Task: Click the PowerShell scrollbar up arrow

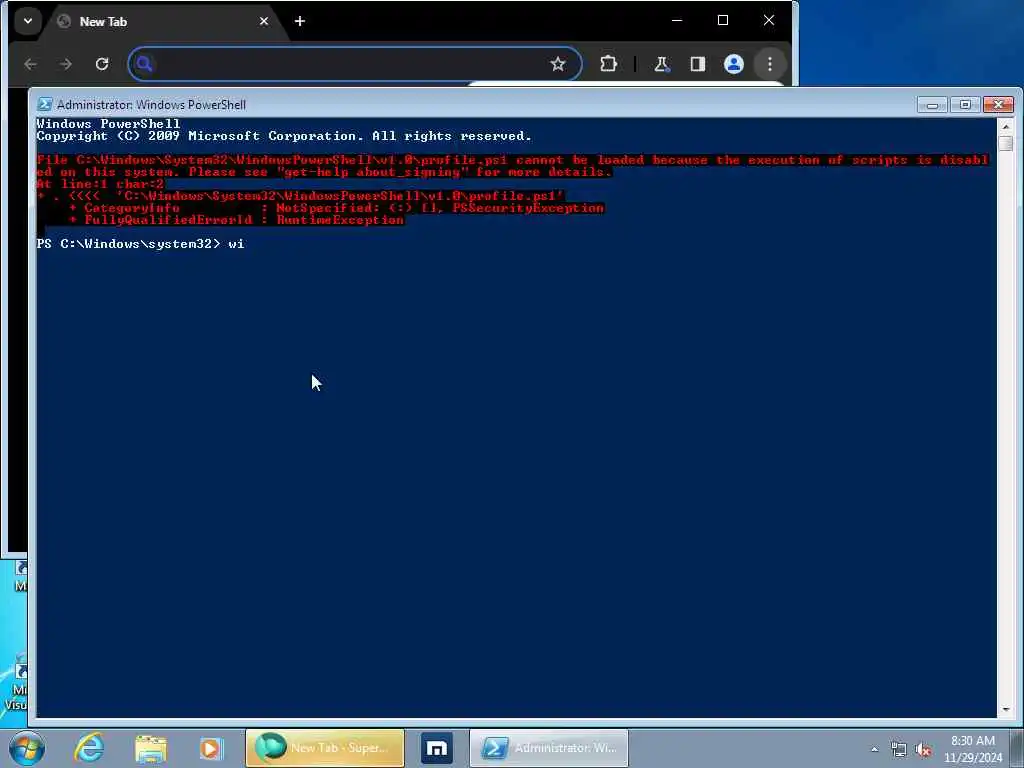Action: click(x=1006, y=127)
